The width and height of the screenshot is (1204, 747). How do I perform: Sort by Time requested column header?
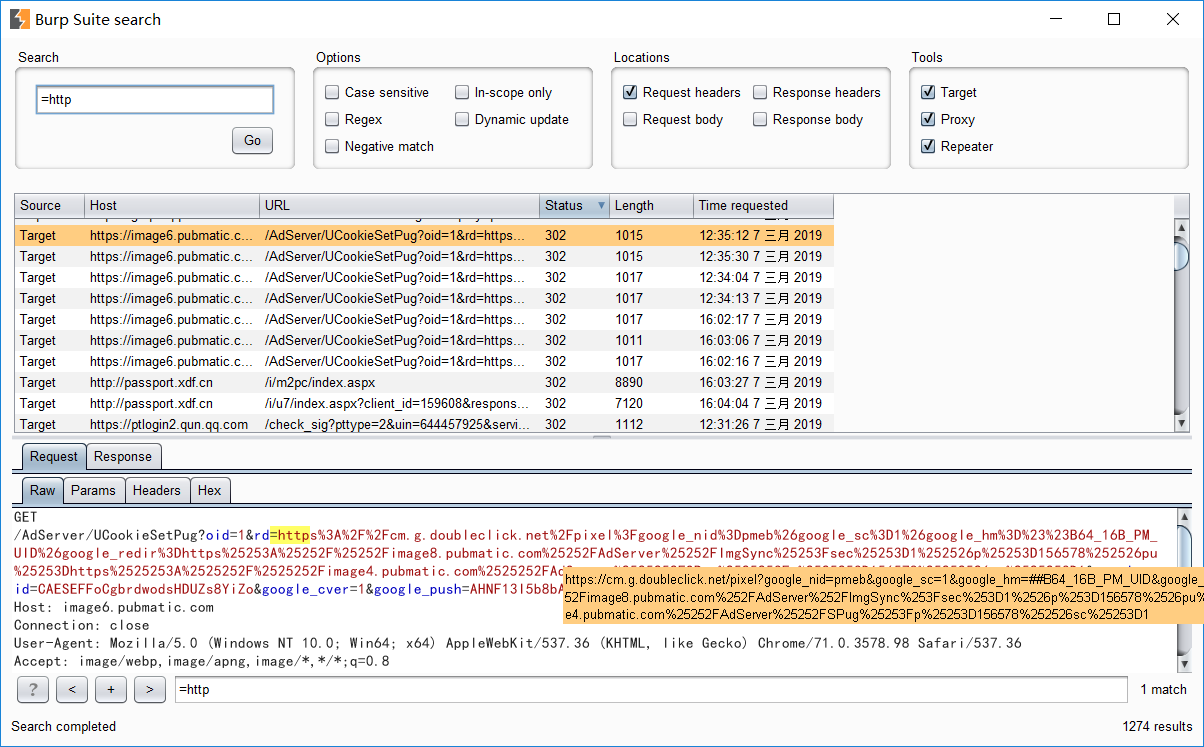pos(762,206)
